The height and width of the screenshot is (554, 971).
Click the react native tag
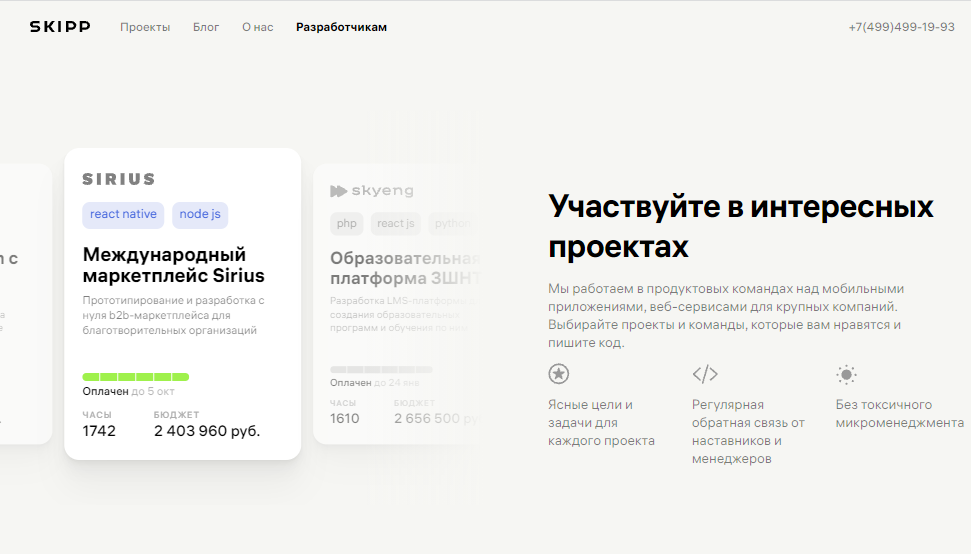[x=123, y=215]
